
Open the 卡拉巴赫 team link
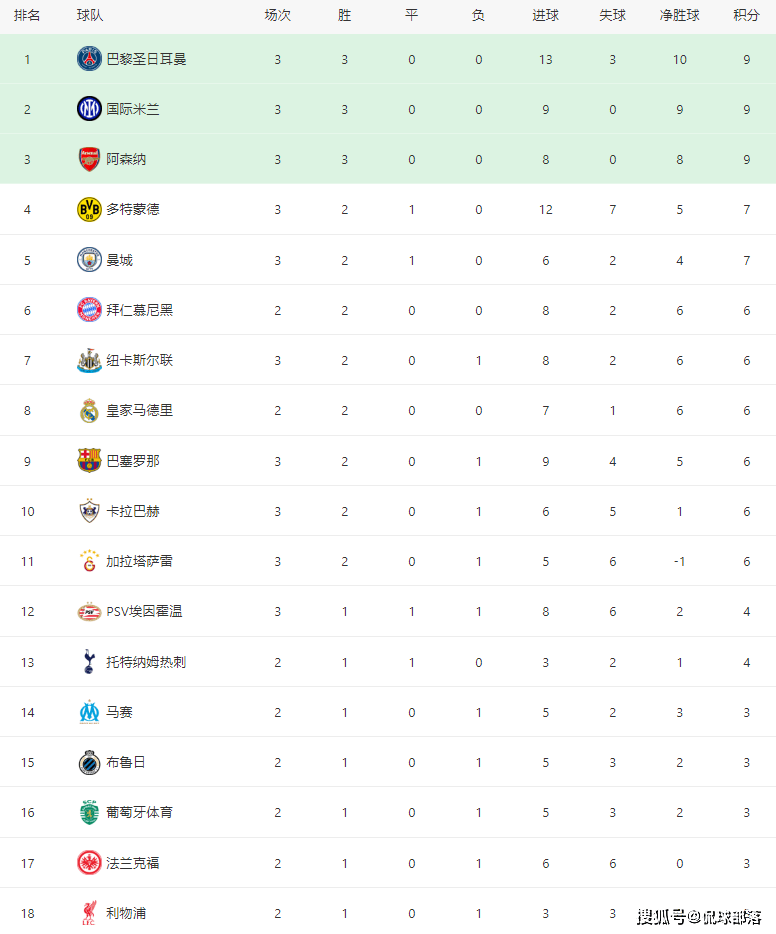coord(133,511)
